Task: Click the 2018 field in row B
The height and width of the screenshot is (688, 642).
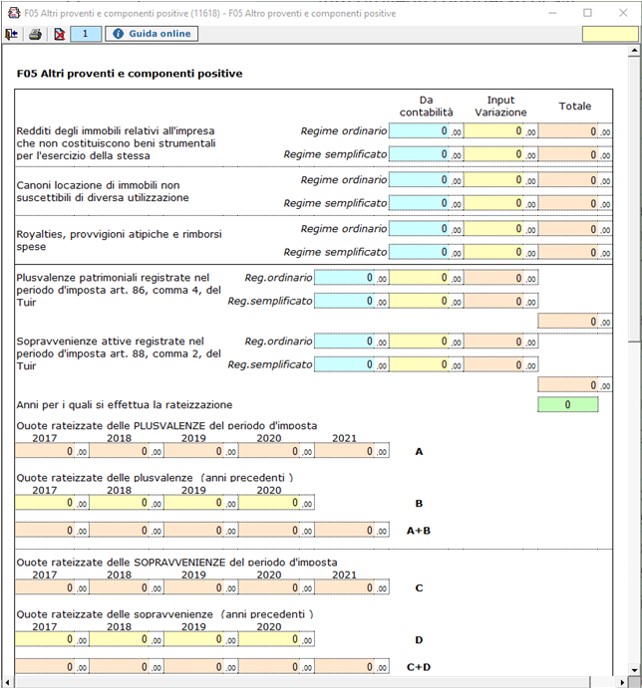Action: [x=127, y=503]
